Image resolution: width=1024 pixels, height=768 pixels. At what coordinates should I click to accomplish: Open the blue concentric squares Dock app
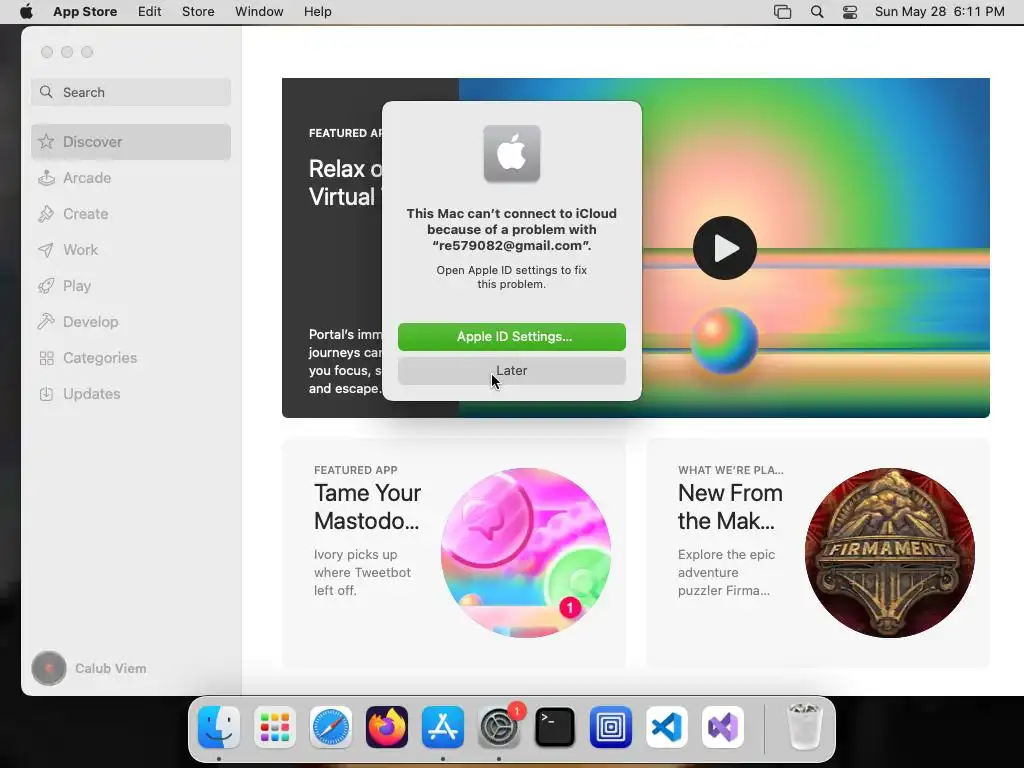pos(611,727)
